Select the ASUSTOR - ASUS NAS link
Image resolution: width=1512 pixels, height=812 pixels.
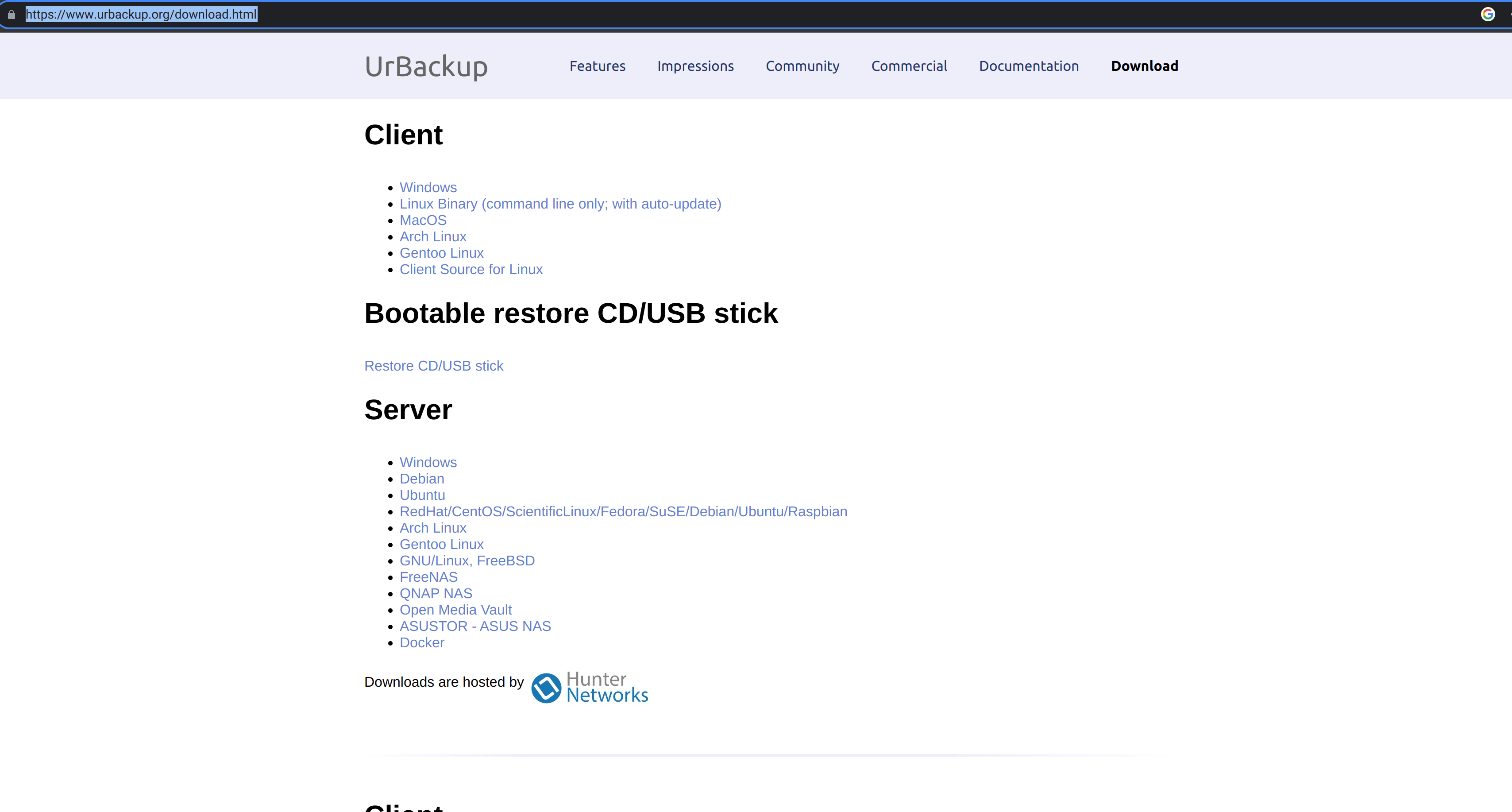475,626
